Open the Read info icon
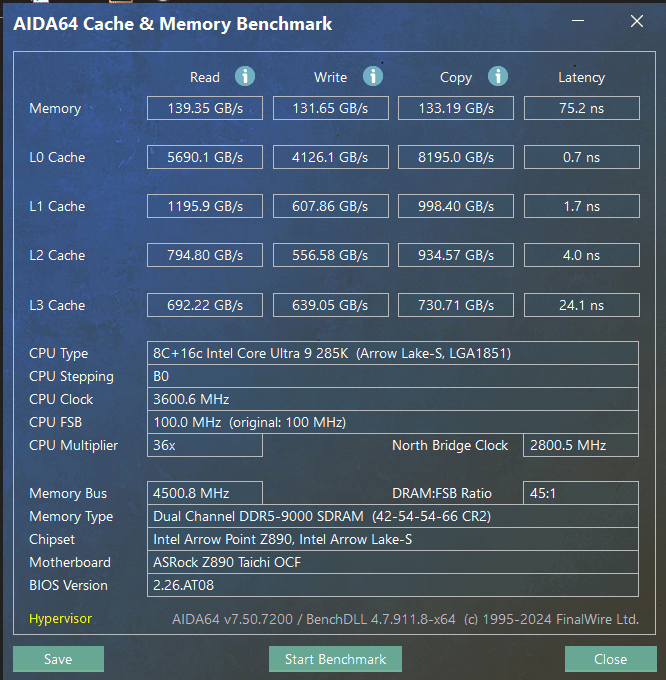 [245, 76]
